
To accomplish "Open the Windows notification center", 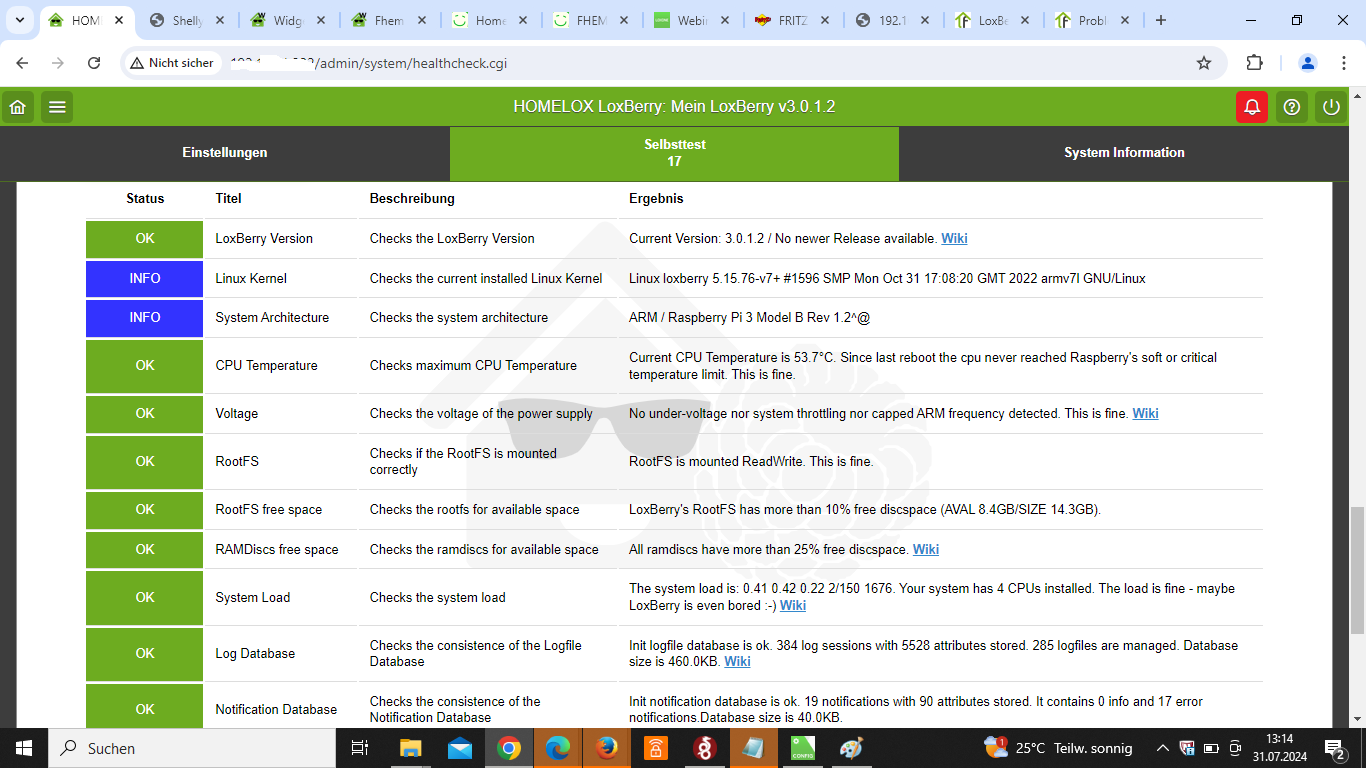I will point(1336,748).
